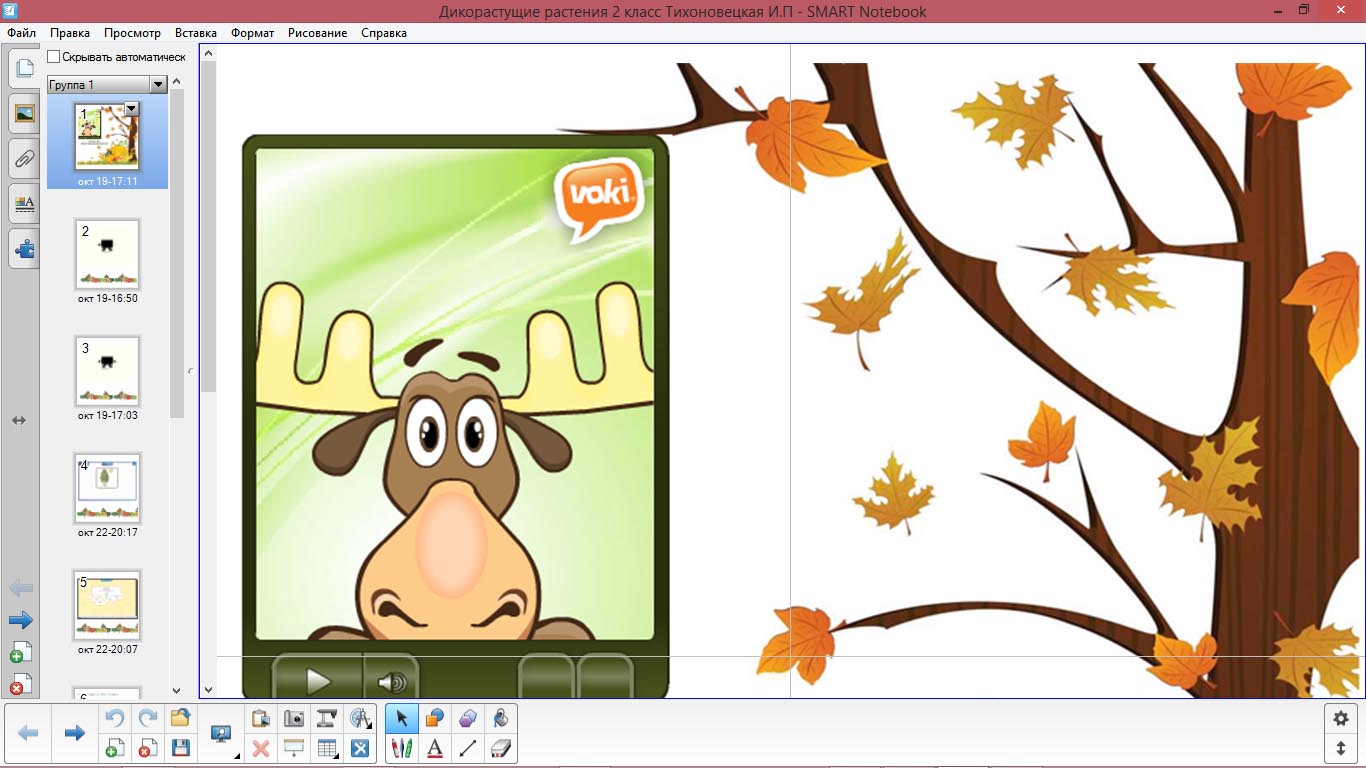Play the Voki moose animation
Screen dimensions: 1366x768
coord(318,682)
